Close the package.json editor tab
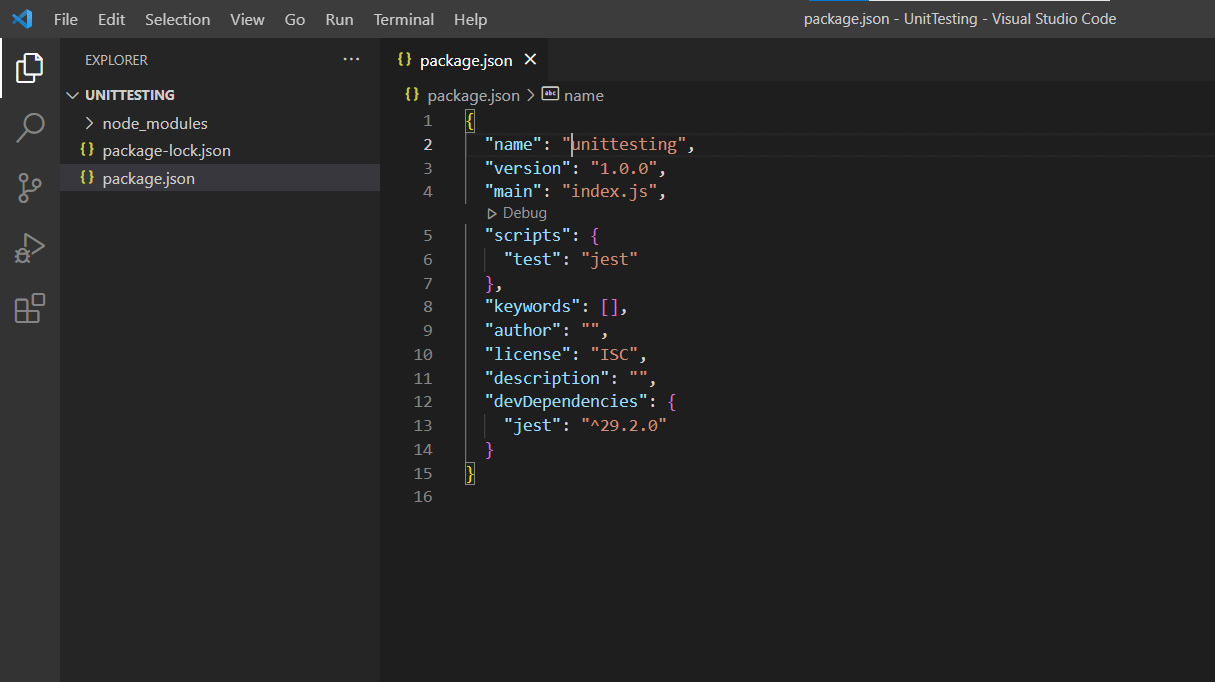Viewport: 1215px width, 682px height. (529, 60)
